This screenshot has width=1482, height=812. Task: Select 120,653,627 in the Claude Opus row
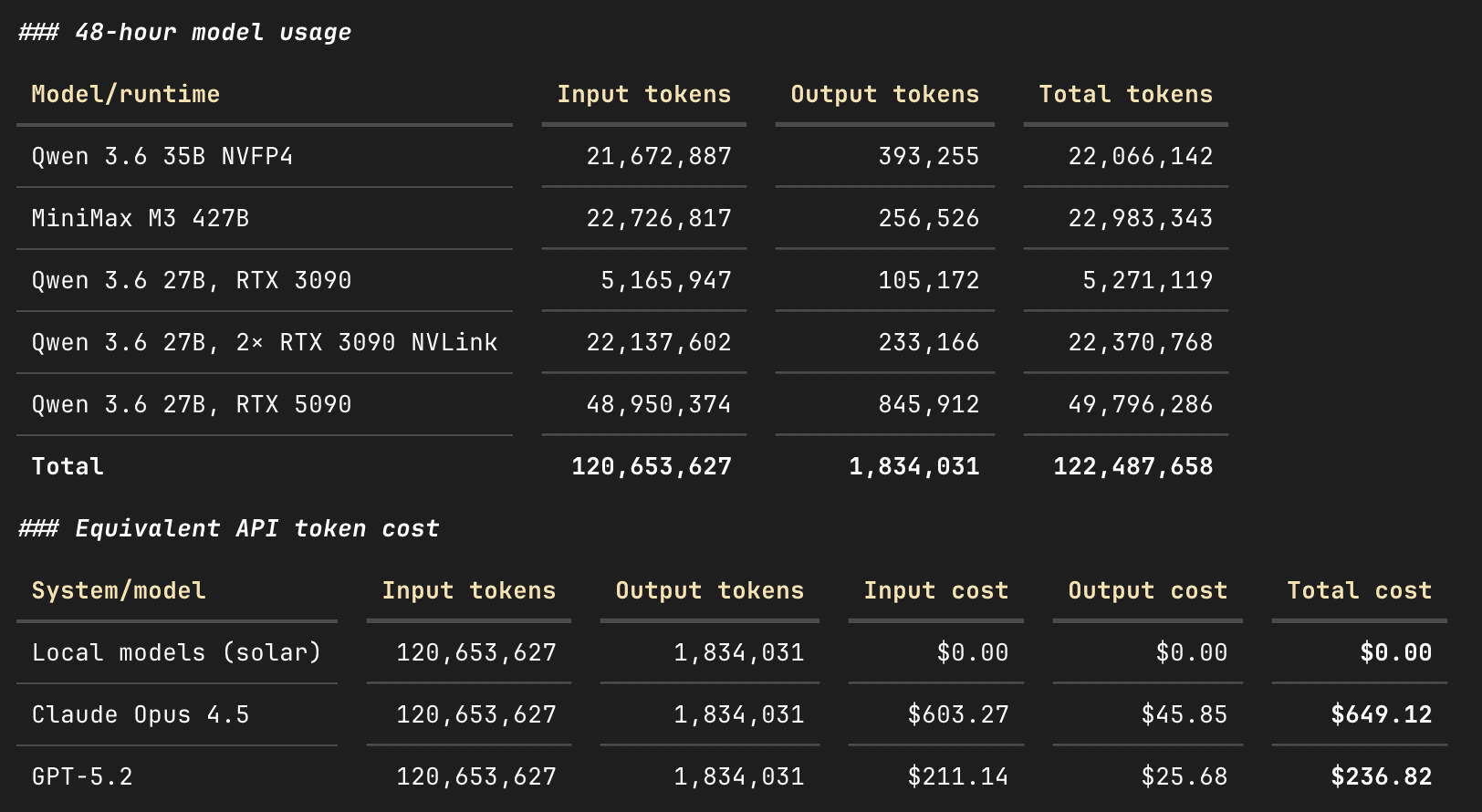pyautogui.click(x=476, y=714)
